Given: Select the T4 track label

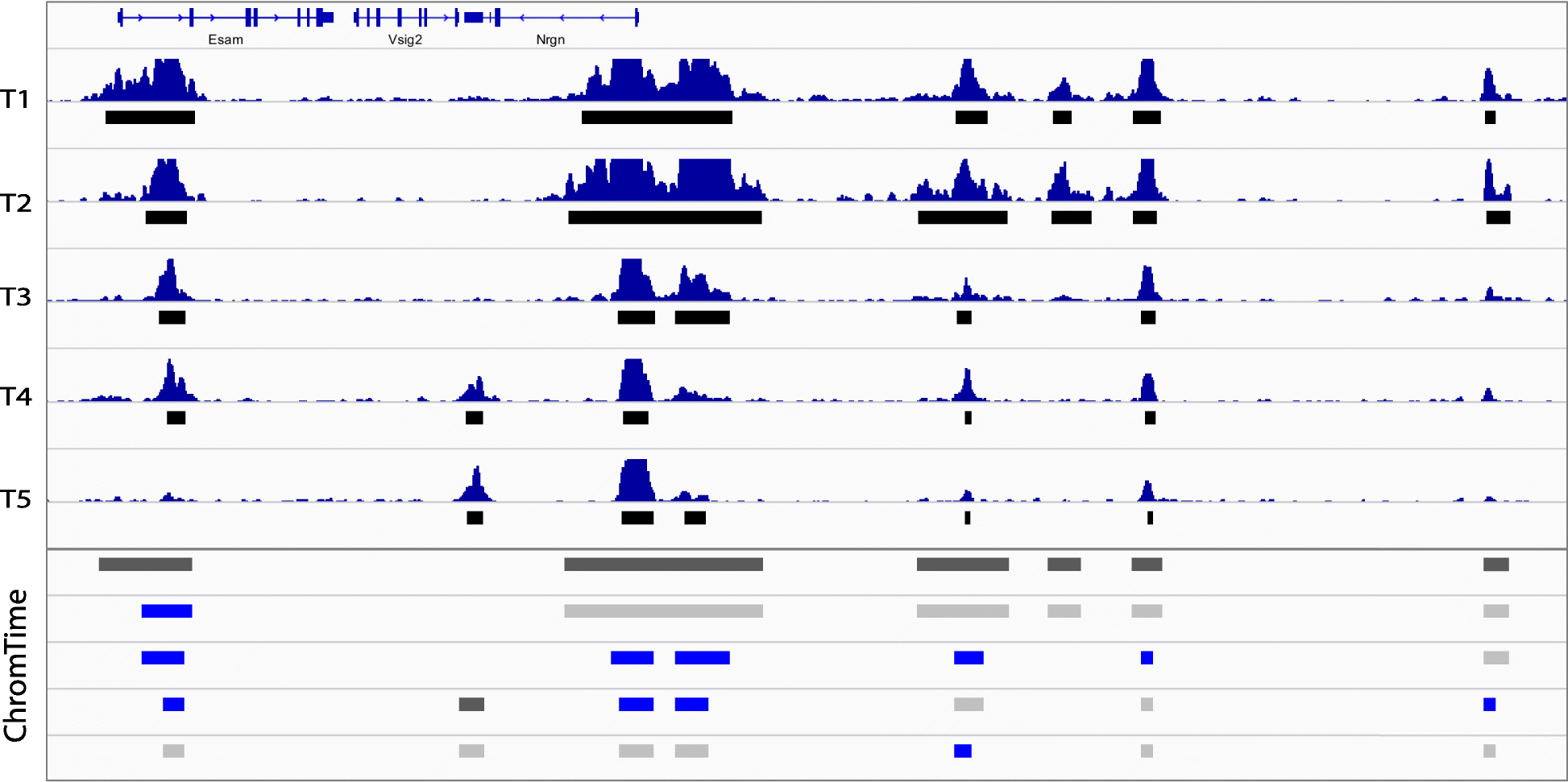Looking at the screenshot, I should click(x=16, y=396).
